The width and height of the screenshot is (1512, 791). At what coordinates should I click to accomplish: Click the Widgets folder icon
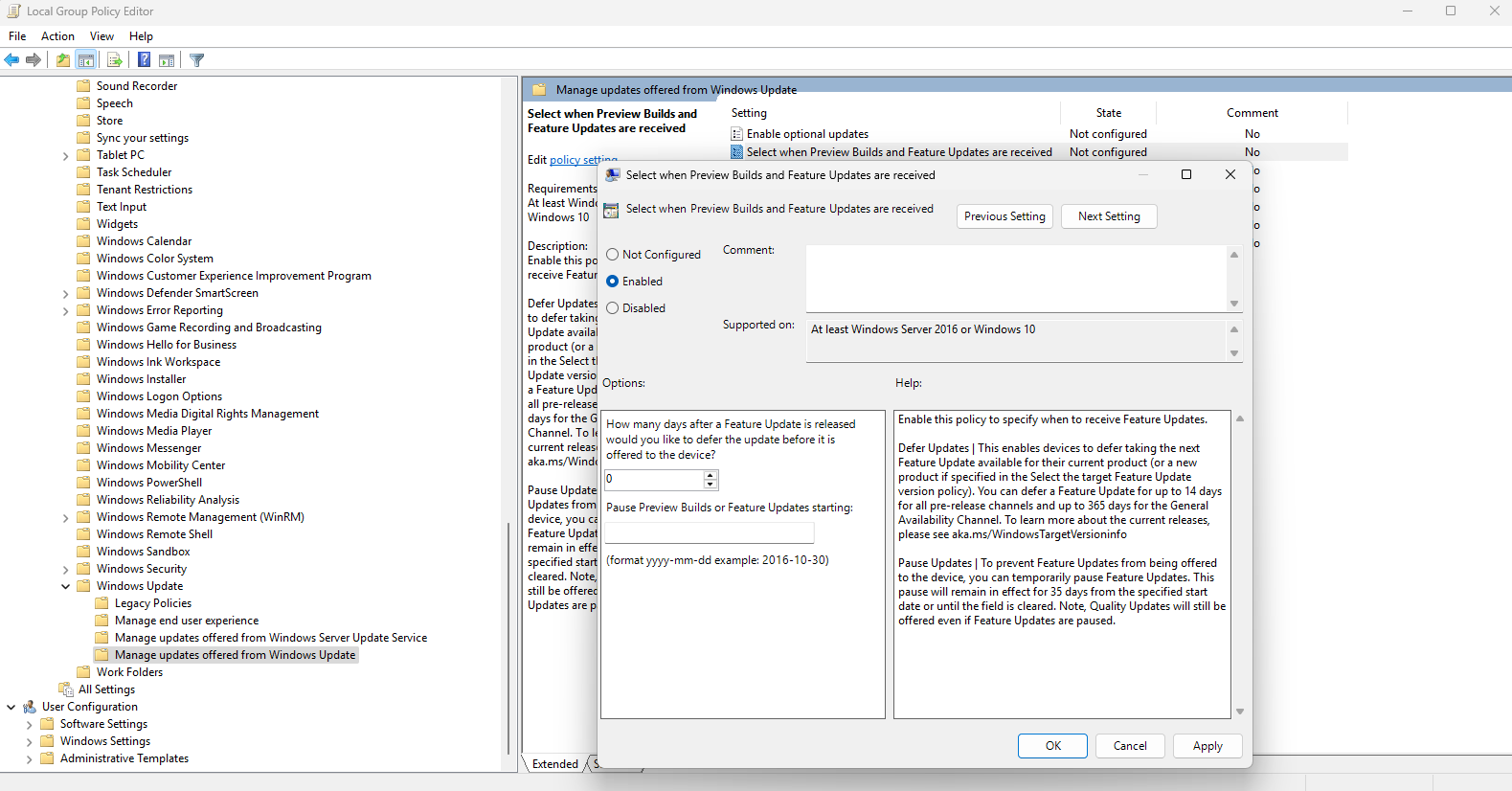(x=84, y=224)
